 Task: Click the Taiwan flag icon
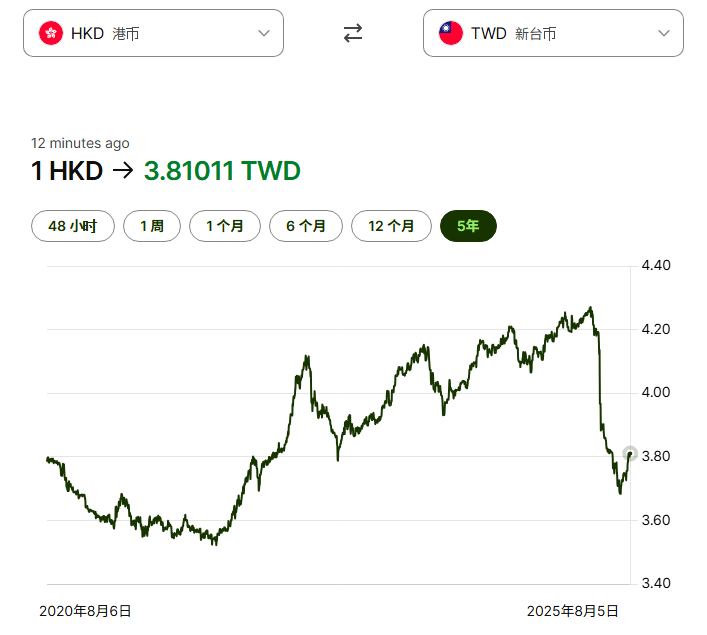[450, 33]
